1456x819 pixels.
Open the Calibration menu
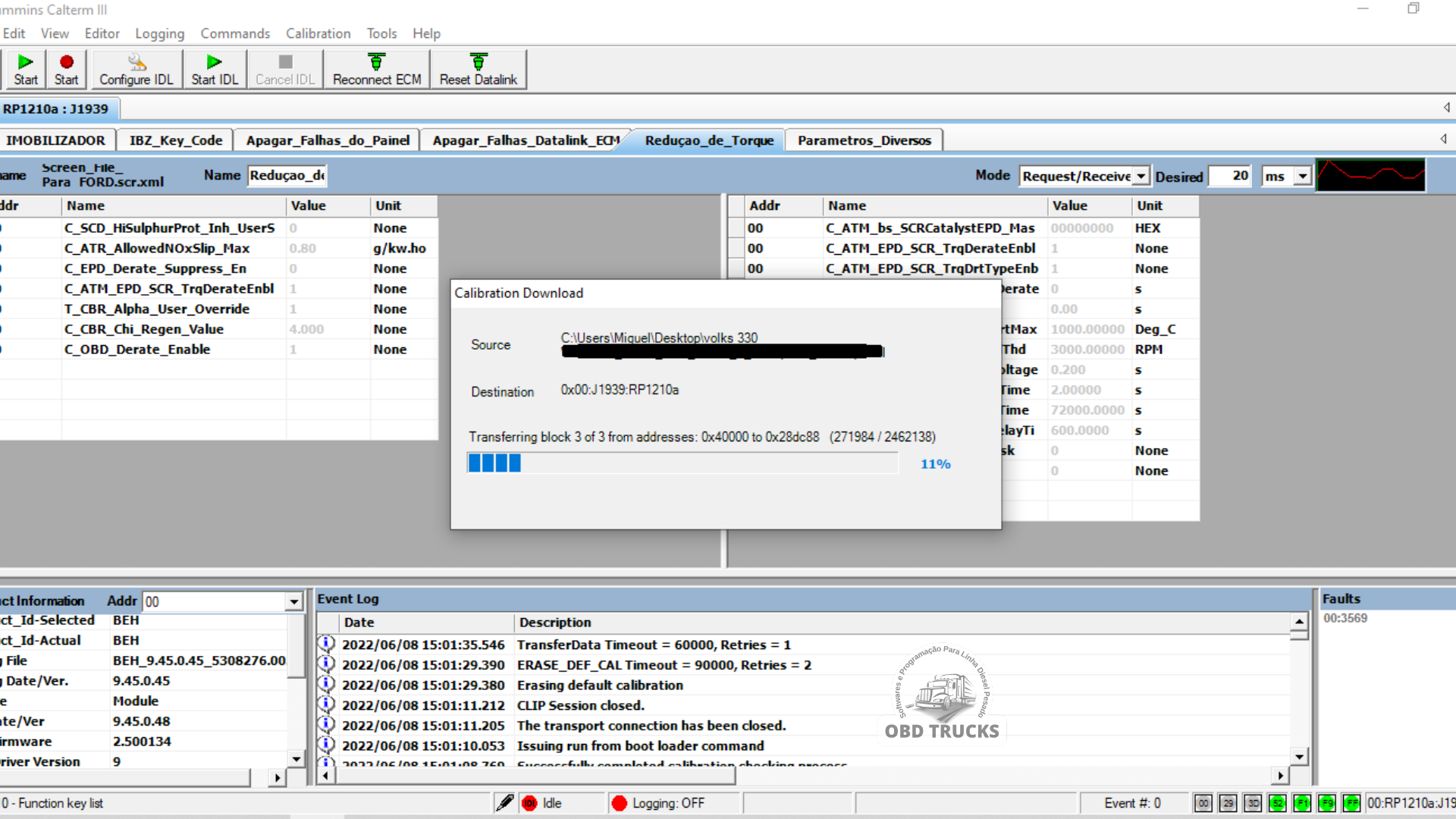[x=318, y=33]
